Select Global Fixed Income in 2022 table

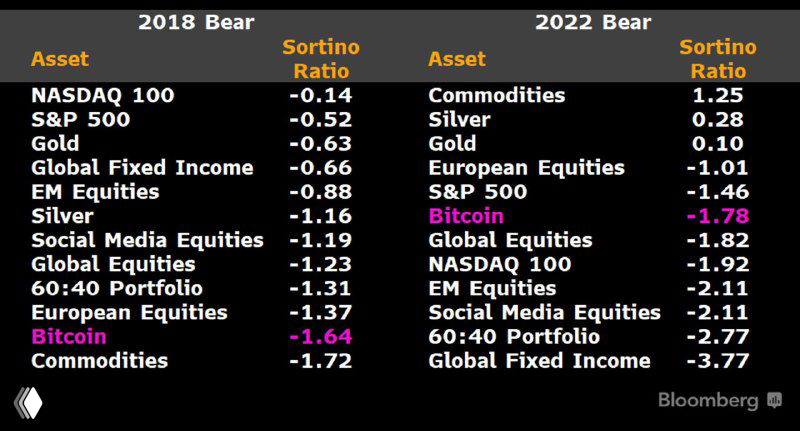pyautogui.click(x=539, y=360)
